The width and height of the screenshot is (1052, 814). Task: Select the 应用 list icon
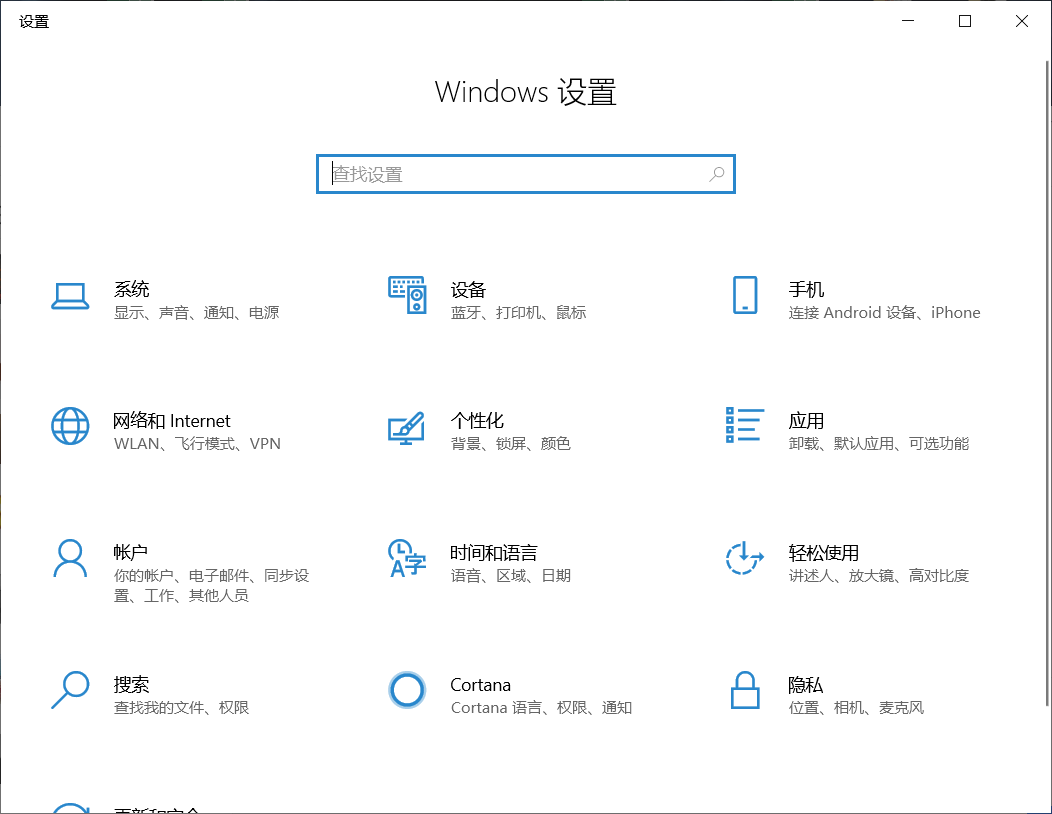[744, 425]
